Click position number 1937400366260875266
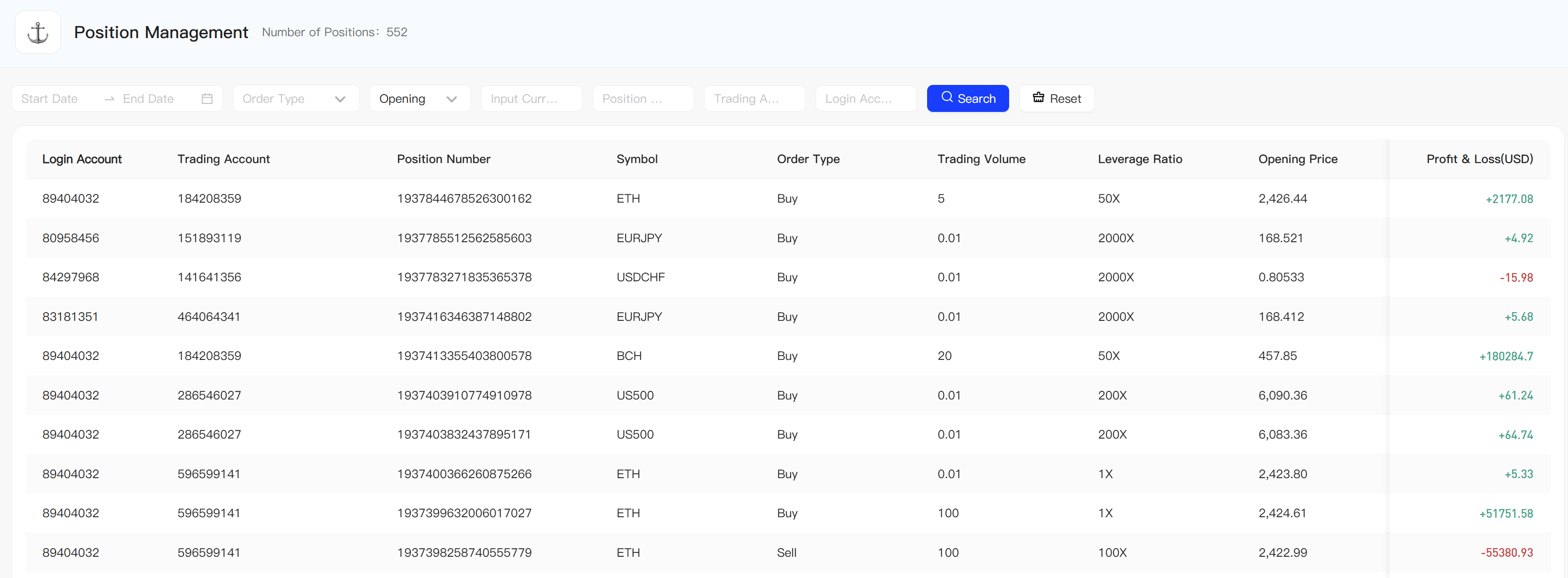The width and height of the screenshot is (1568, 578). 464,473
